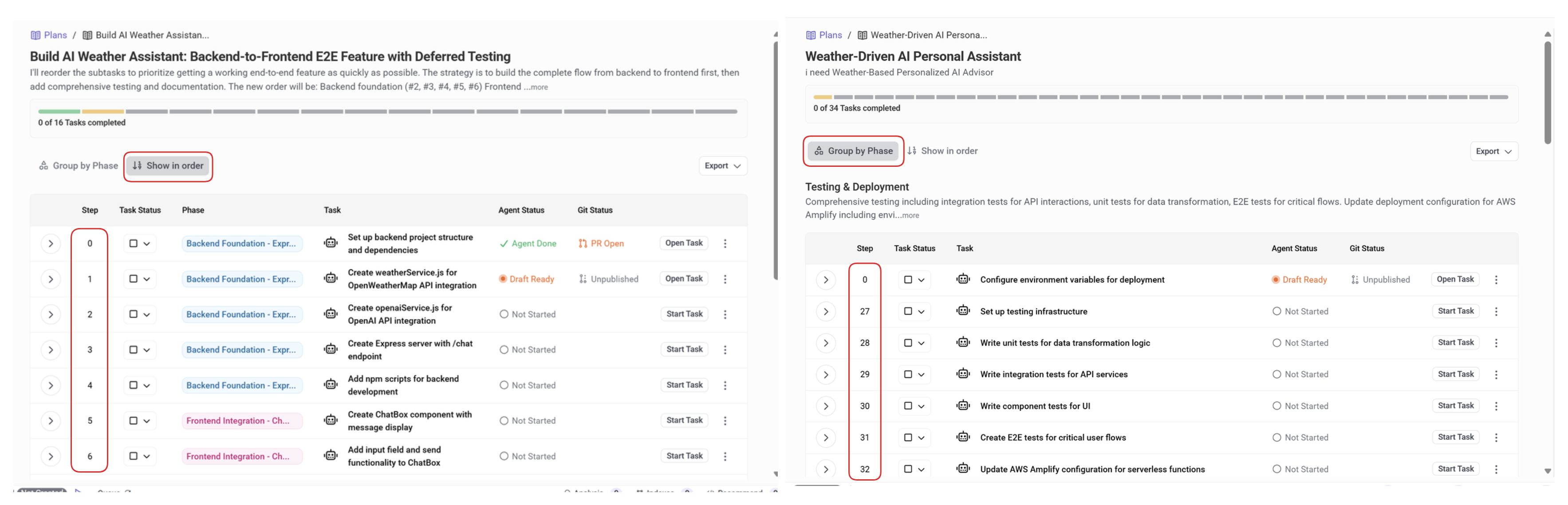Image resolution: width=1568 pixels, height=505 pixels.
Task: Click the PR Open git status icon
Action: pyautogui.click(x=583, y=244)
